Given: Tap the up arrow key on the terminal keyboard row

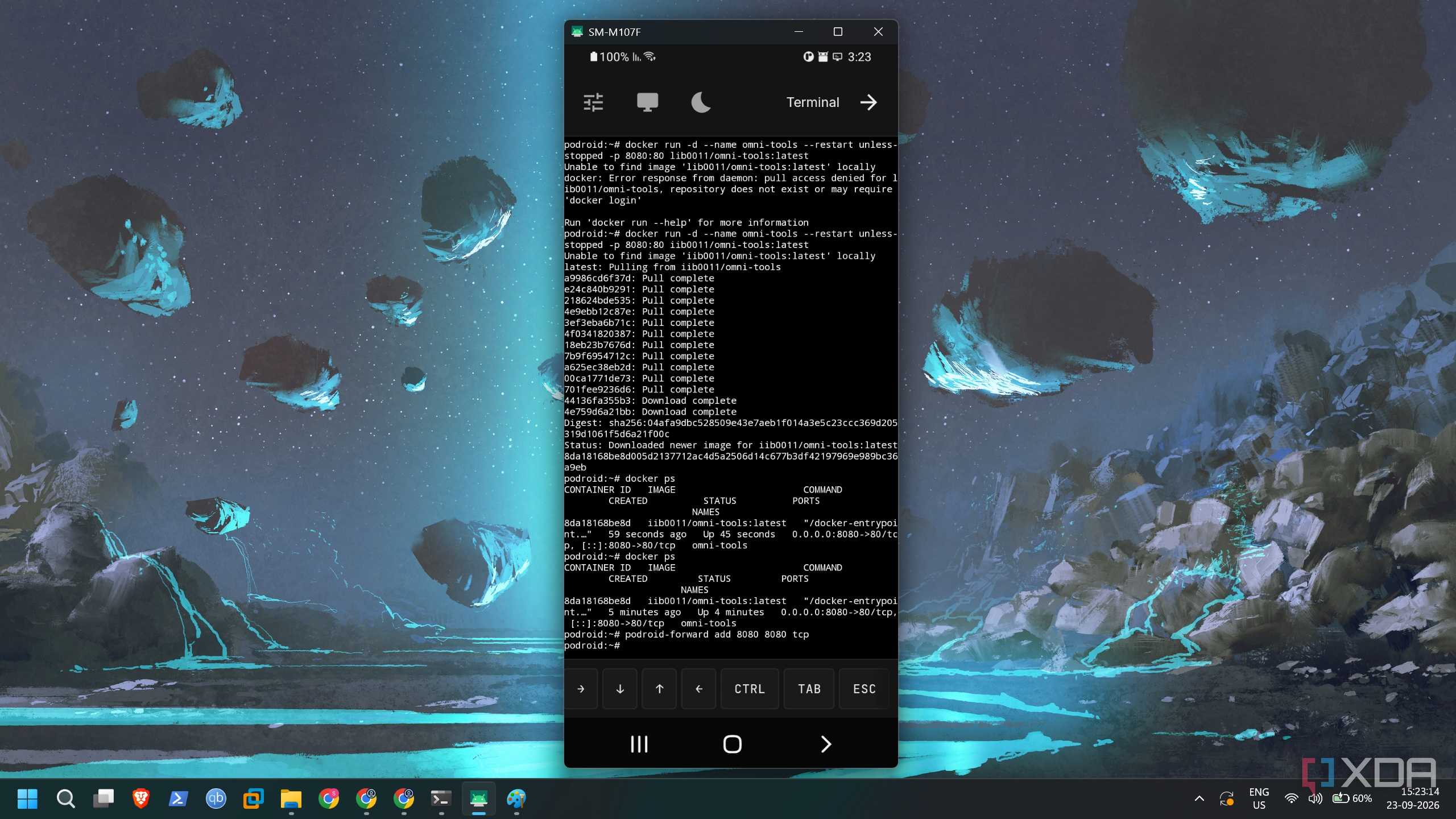Looking at the screenshot, I should pos(659,689).
